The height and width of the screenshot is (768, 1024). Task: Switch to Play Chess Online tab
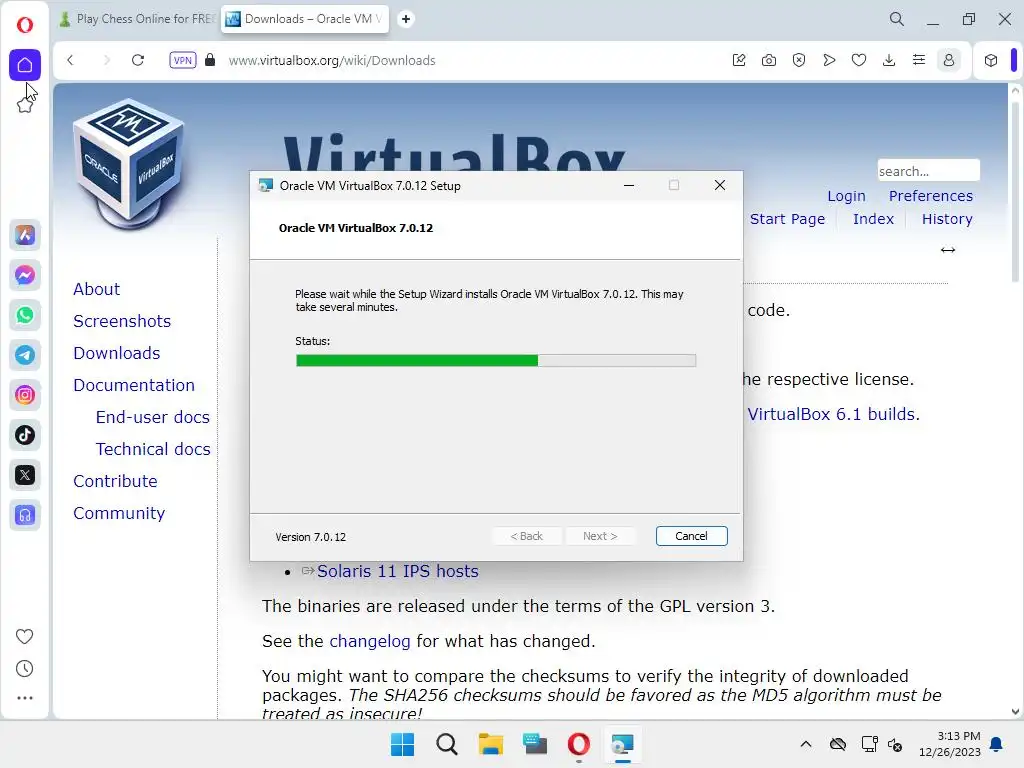click(x=137, y=19)
